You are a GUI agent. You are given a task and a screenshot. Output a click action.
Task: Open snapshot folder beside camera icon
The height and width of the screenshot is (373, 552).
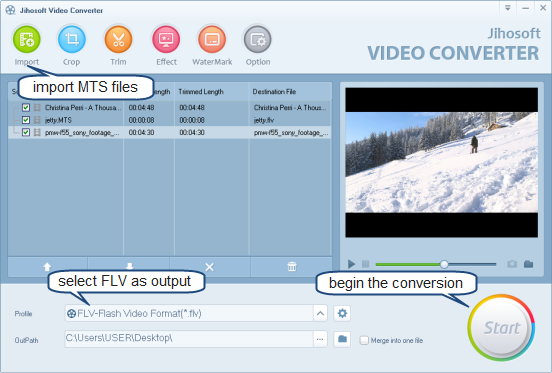pos(528,264)
